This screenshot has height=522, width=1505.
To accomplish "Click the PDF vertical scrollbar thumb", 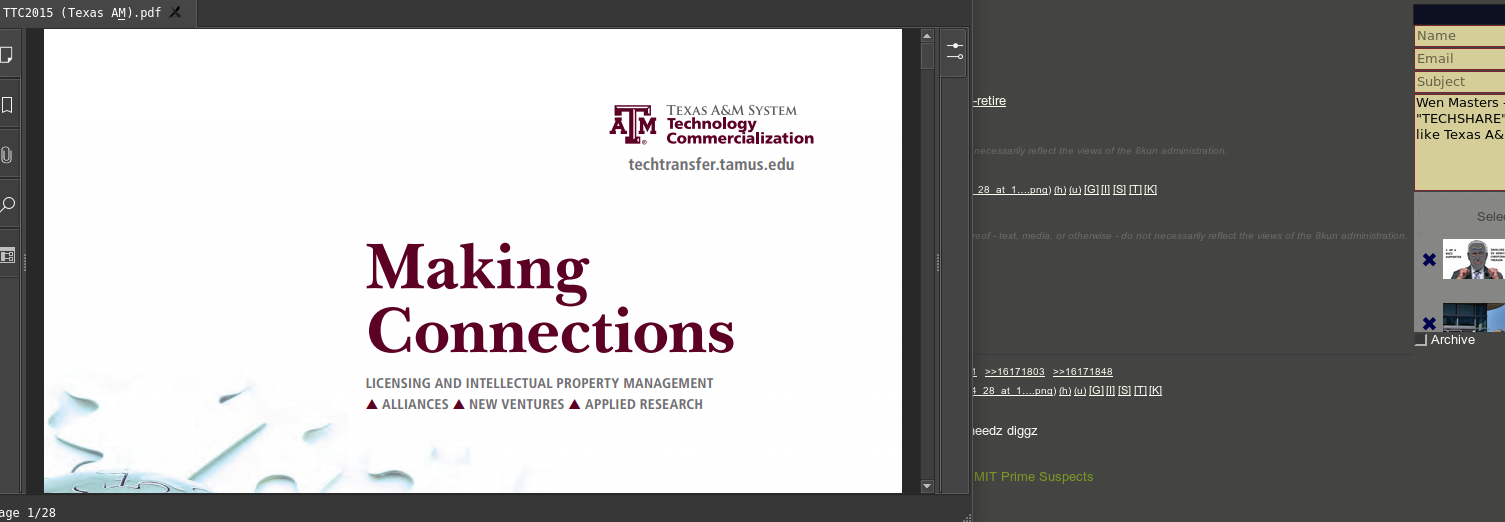I will coord(927,56).
